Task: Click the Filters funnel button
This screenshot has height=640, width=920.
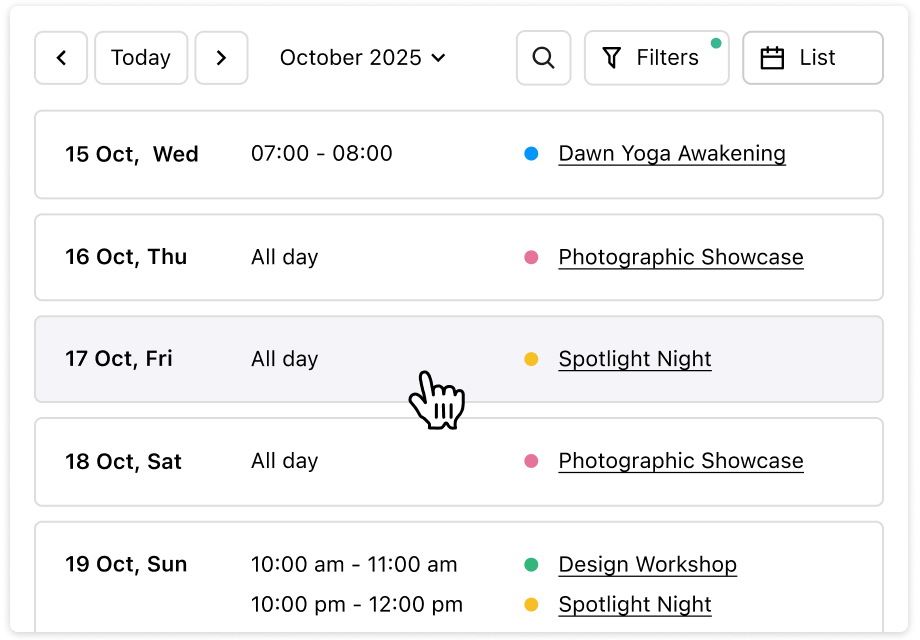Action: pos(656,58)
